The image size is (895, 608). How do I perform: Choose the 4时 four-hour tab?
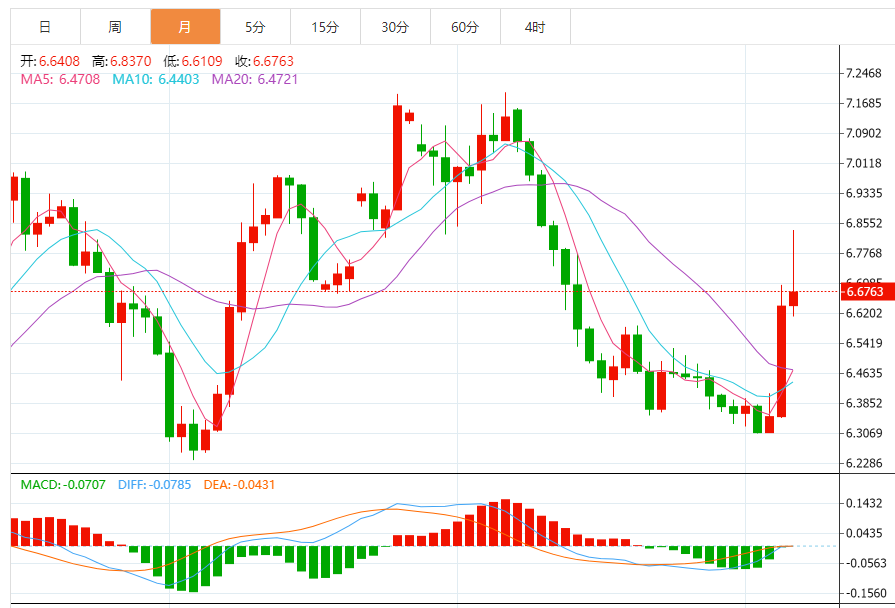pos(535,27)
